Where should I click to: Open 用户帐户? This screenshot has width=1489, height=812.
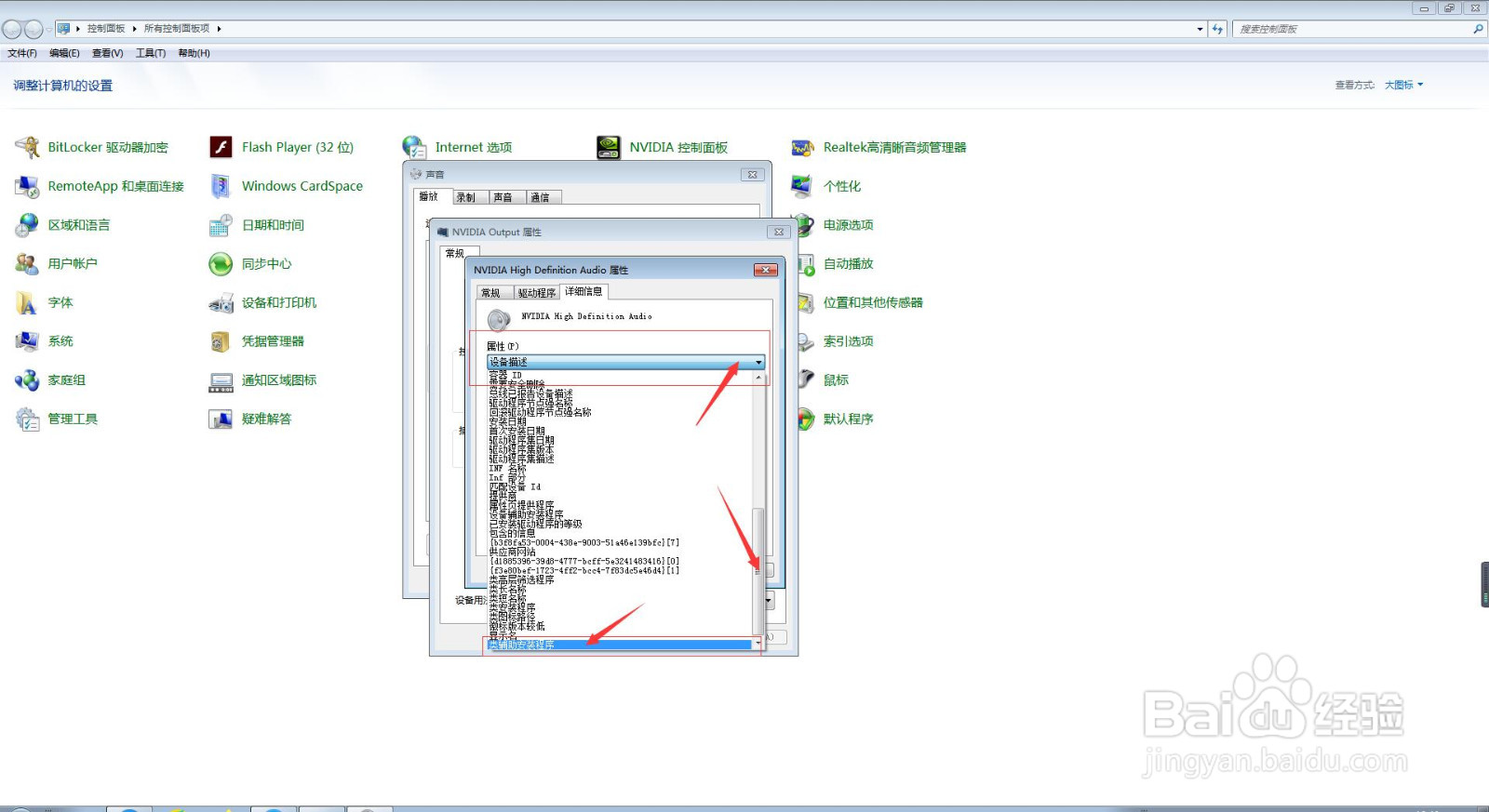(x=56, y=264)
